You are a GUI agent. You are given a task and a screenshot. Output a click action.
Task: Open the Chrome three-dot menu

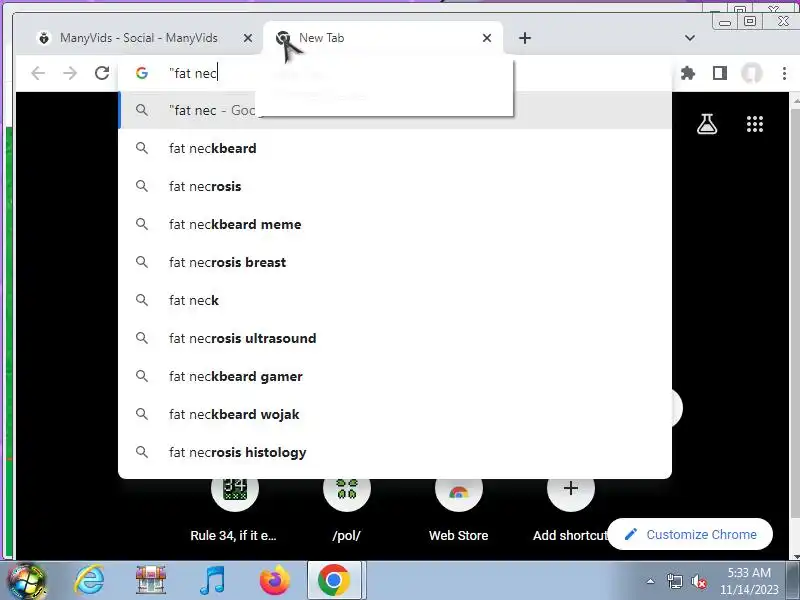tap(784, 73)
